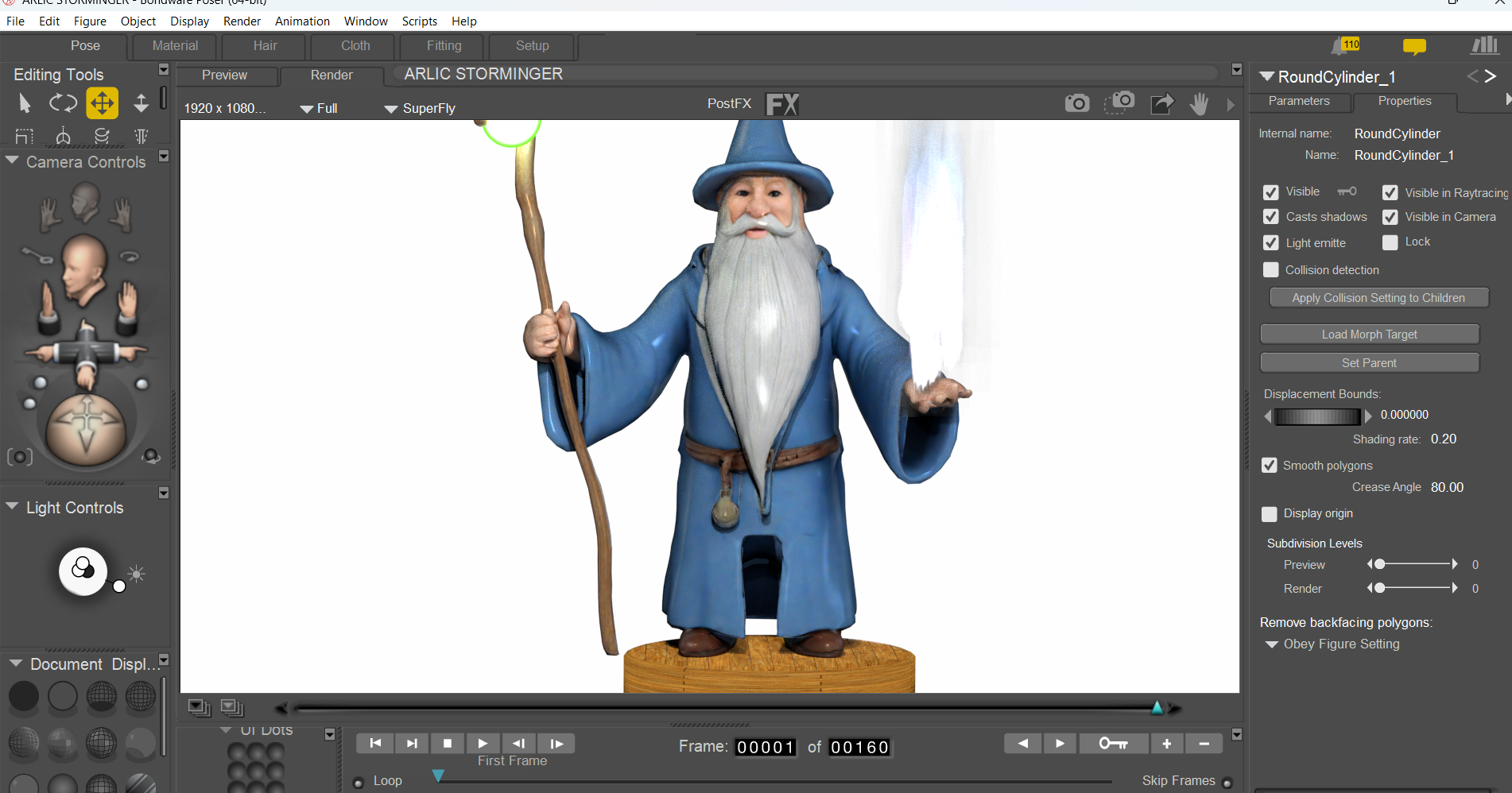Click the face camera head control
Image resolution: width=1512 pixels, height=793 pixels.
coord(83,270)
